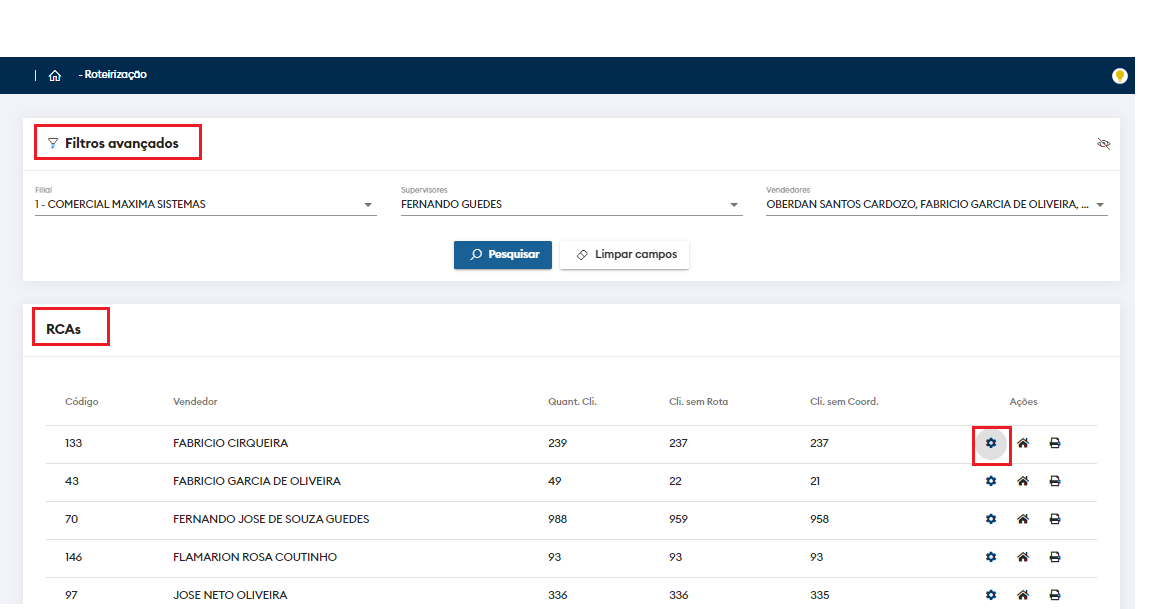Screen dimensions: 1152x609
Task: Hide the advanced filters panel
Action: tap(1104, 144)
